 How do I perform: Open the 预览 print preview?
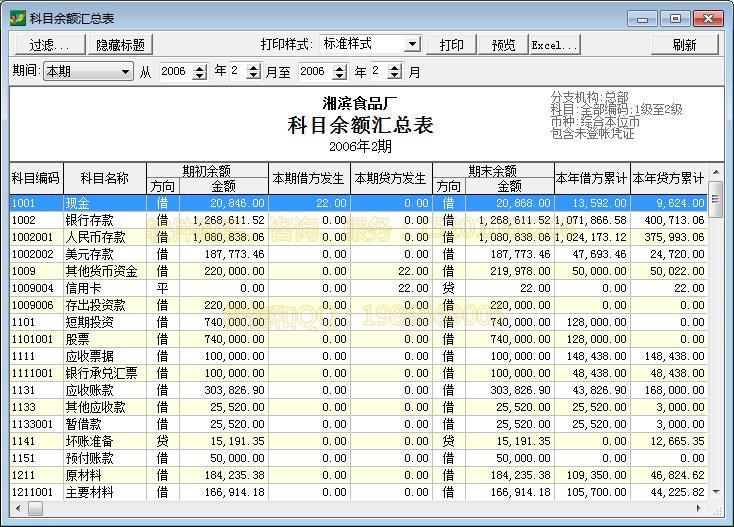tap(503, 45)
